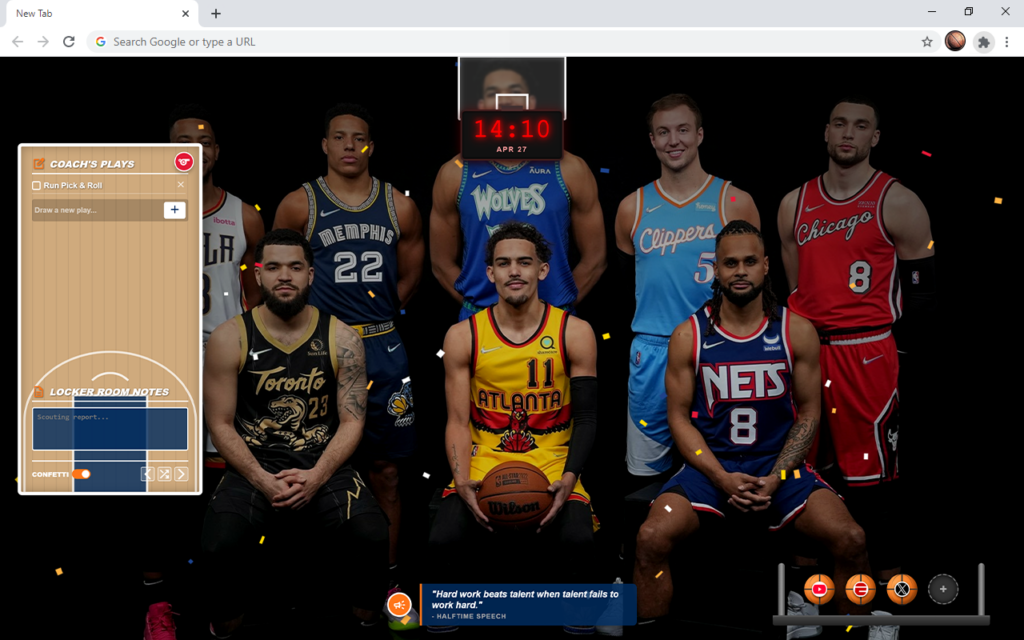Open the Chrome three-dot menu
Image resolution: width=1024 pixels, height=640 pixels.
click(x=1007, y=42)
